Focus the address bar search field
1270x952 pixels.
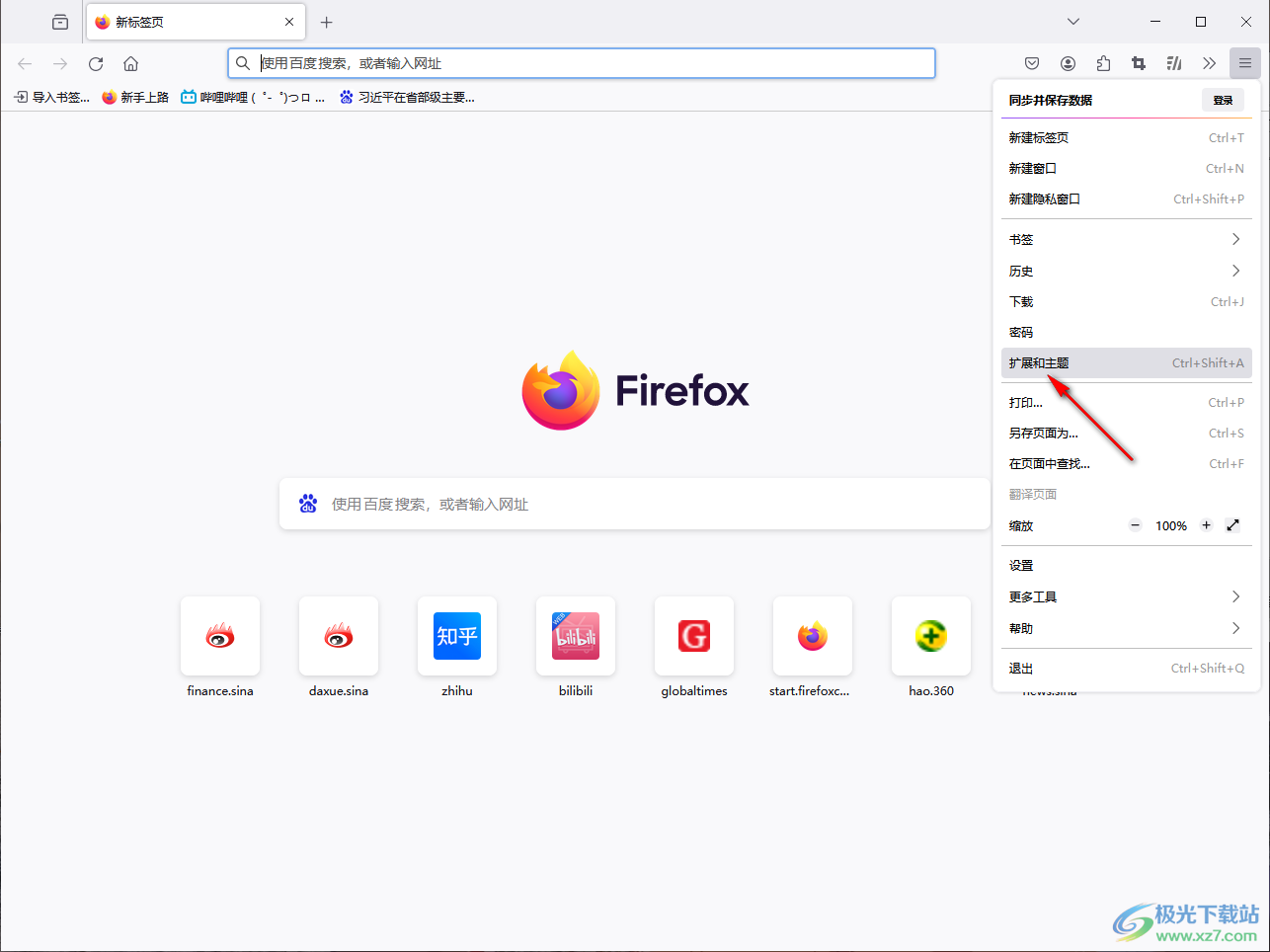point(582,63)
